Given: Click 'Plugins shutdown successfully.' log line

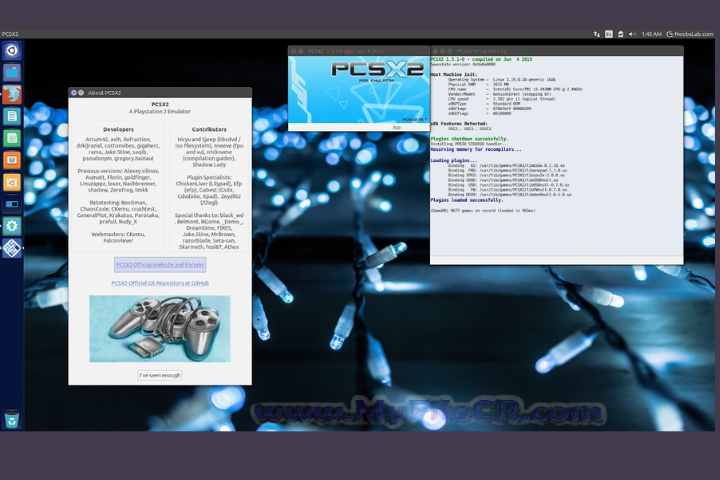Looking at the screenshot, I should point(469,139).
